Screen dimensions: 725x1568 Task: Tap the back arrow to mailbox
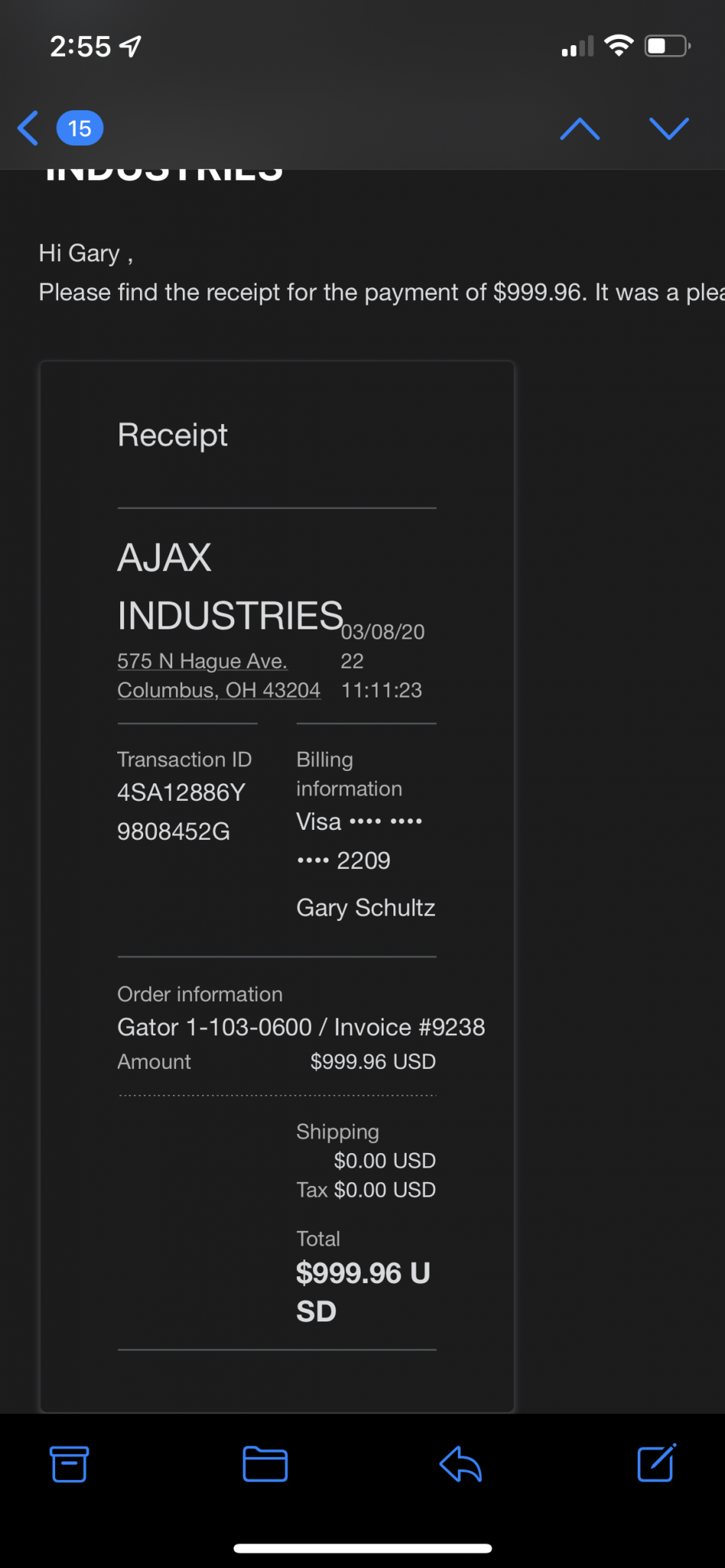(x=28, y=128)
